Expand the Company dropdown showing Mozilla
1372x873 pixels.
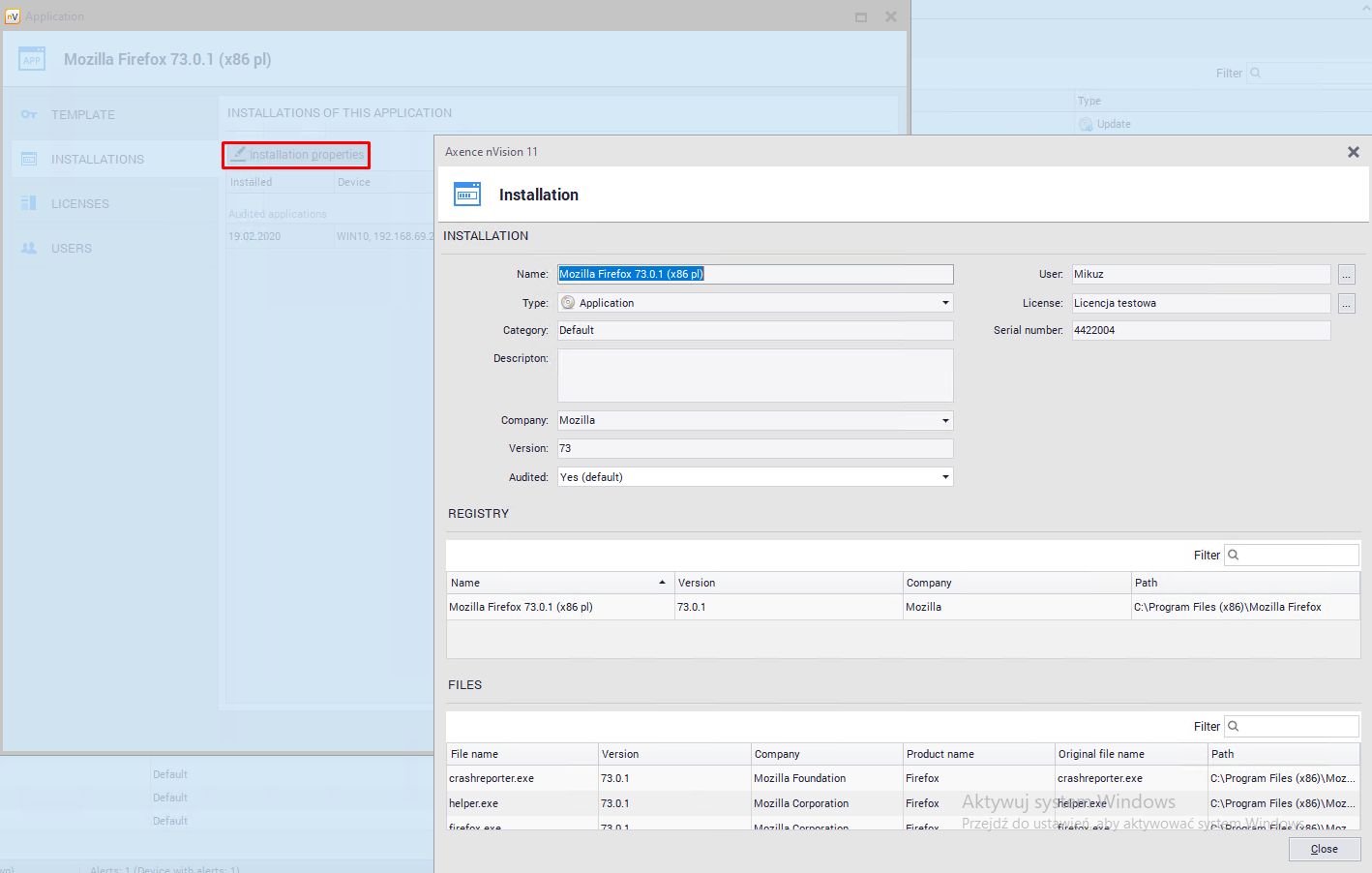944,420
